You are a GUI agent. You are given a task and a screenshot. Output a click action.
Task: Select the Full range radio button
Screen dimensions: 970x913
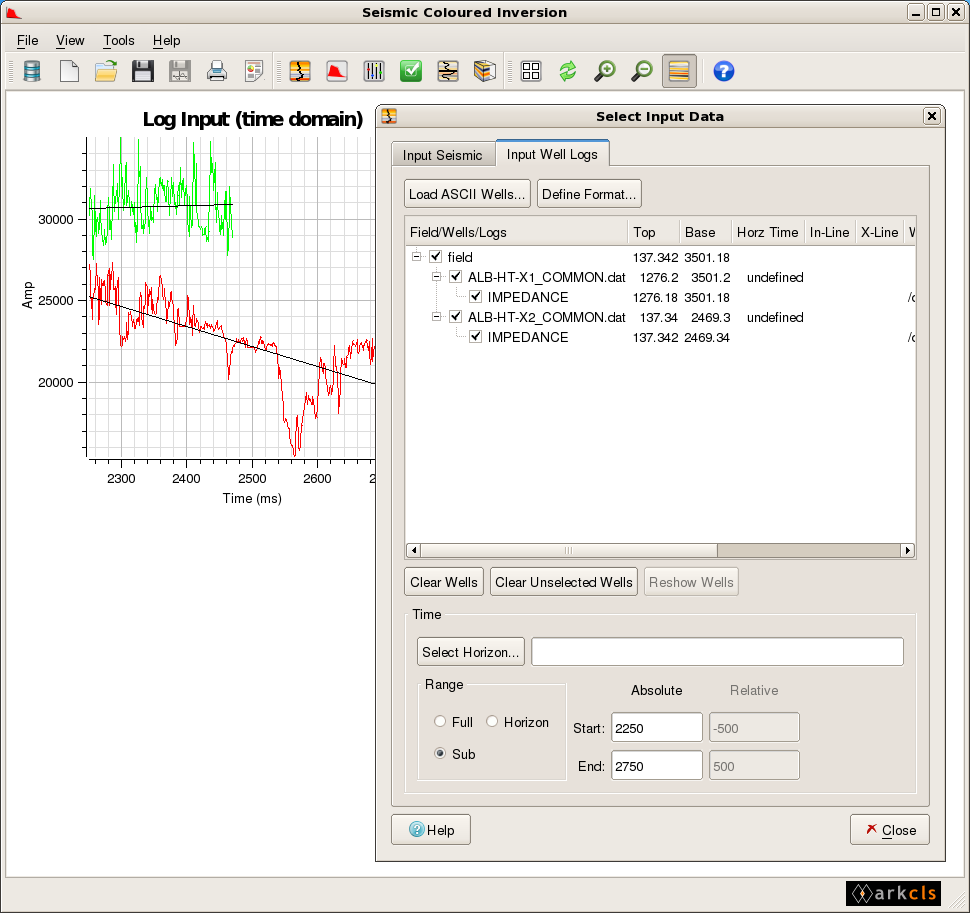click(x=440, y=721)
